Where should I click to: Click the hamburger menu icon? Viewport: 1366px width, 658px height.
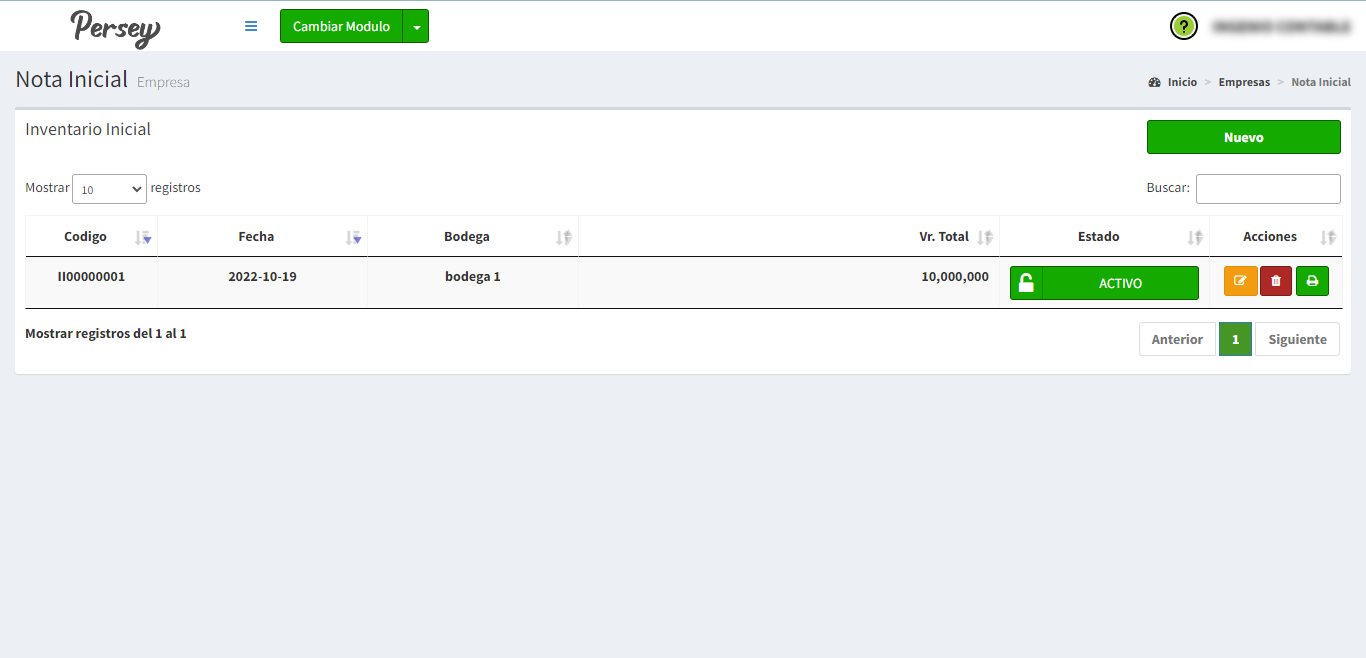pos(251,26)
